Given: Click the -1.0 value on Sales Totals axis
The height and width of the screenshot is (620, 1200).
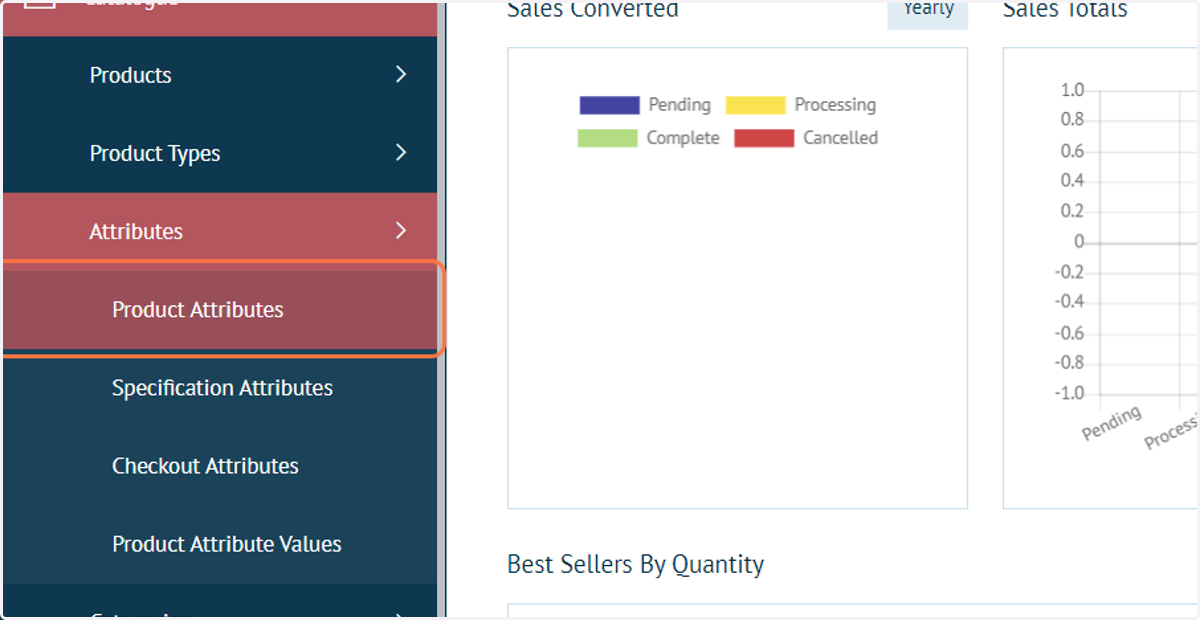Looking at the screenshot, I should point(1070,393).
